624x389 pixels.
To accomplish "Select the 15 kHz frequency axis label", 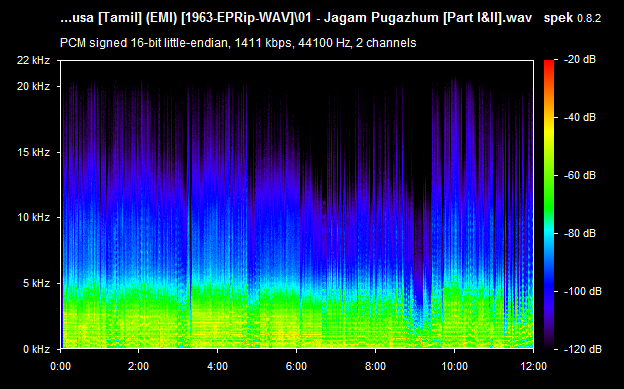I will [33, 152].
